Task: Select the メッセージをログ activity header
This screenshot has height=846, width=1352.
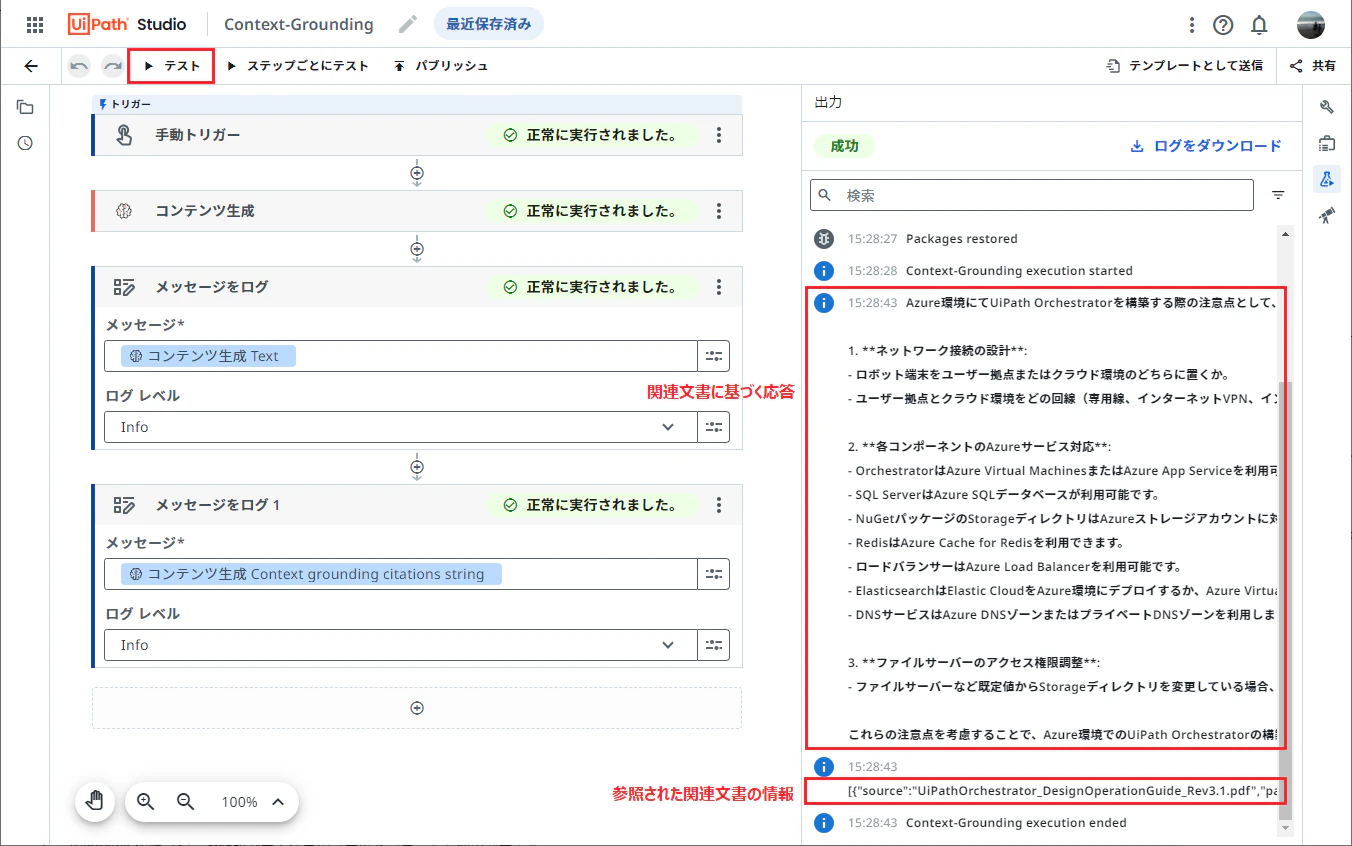Action: point(417,287)
